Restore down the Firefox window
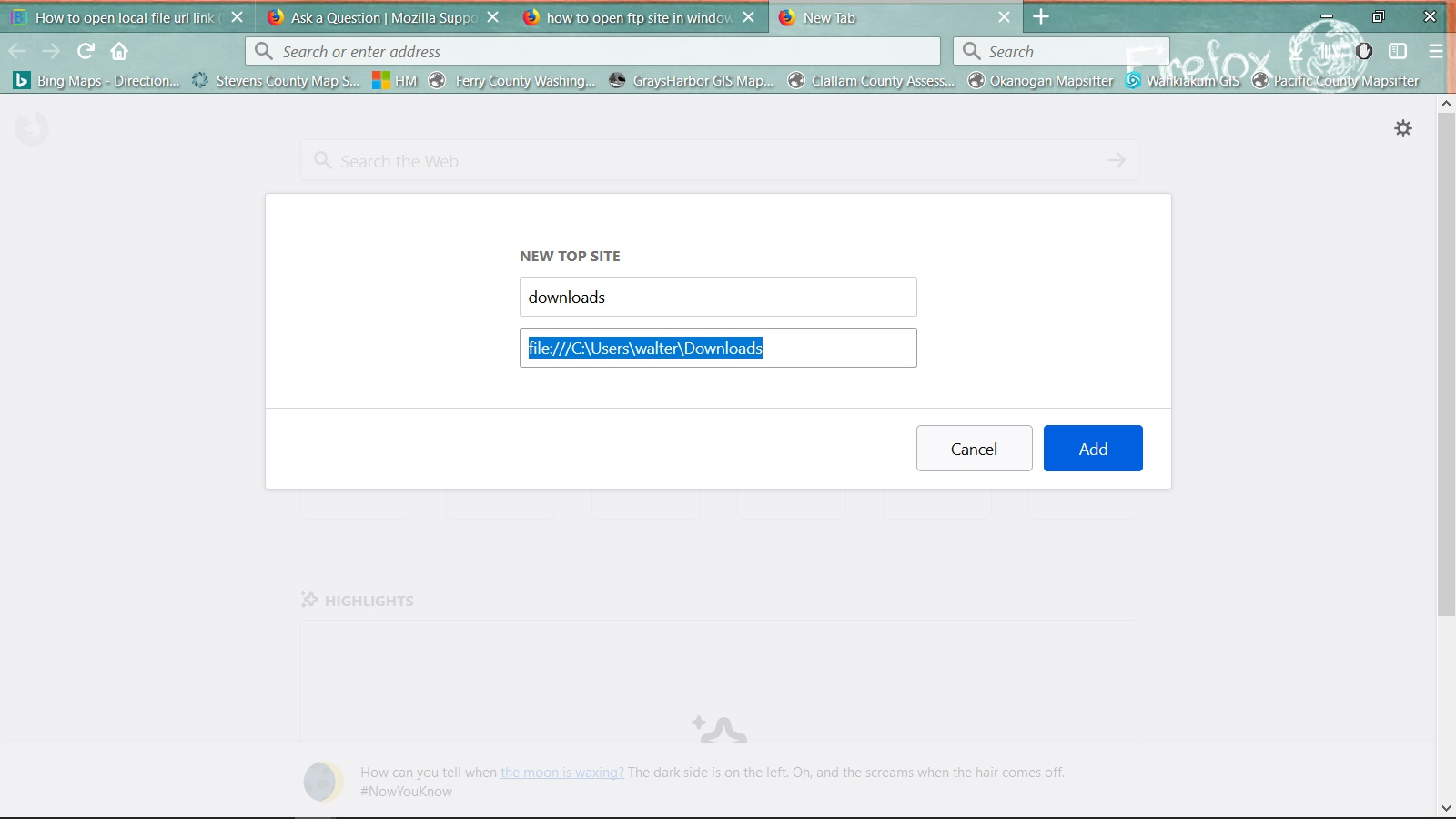 (1379, 16)
